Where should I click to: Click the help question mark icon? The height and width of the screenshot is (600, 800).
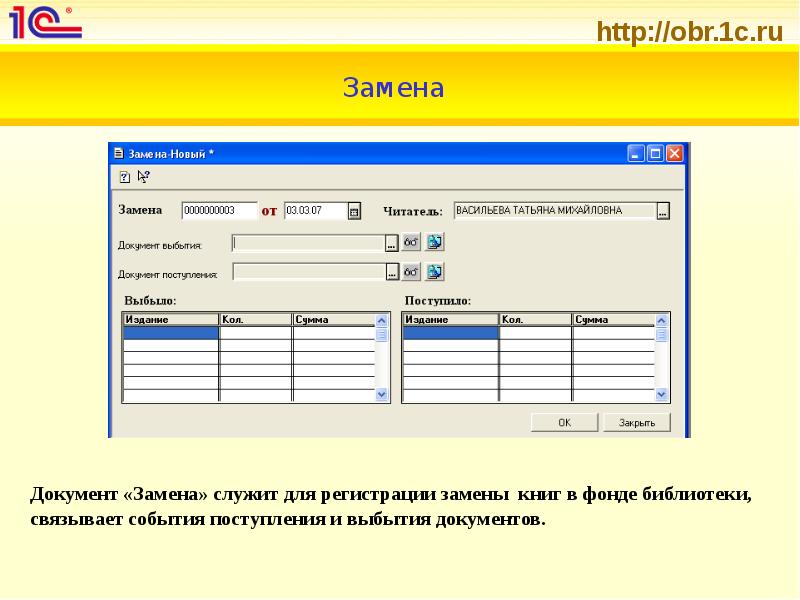pyautogui.click(x=125, y=177)
